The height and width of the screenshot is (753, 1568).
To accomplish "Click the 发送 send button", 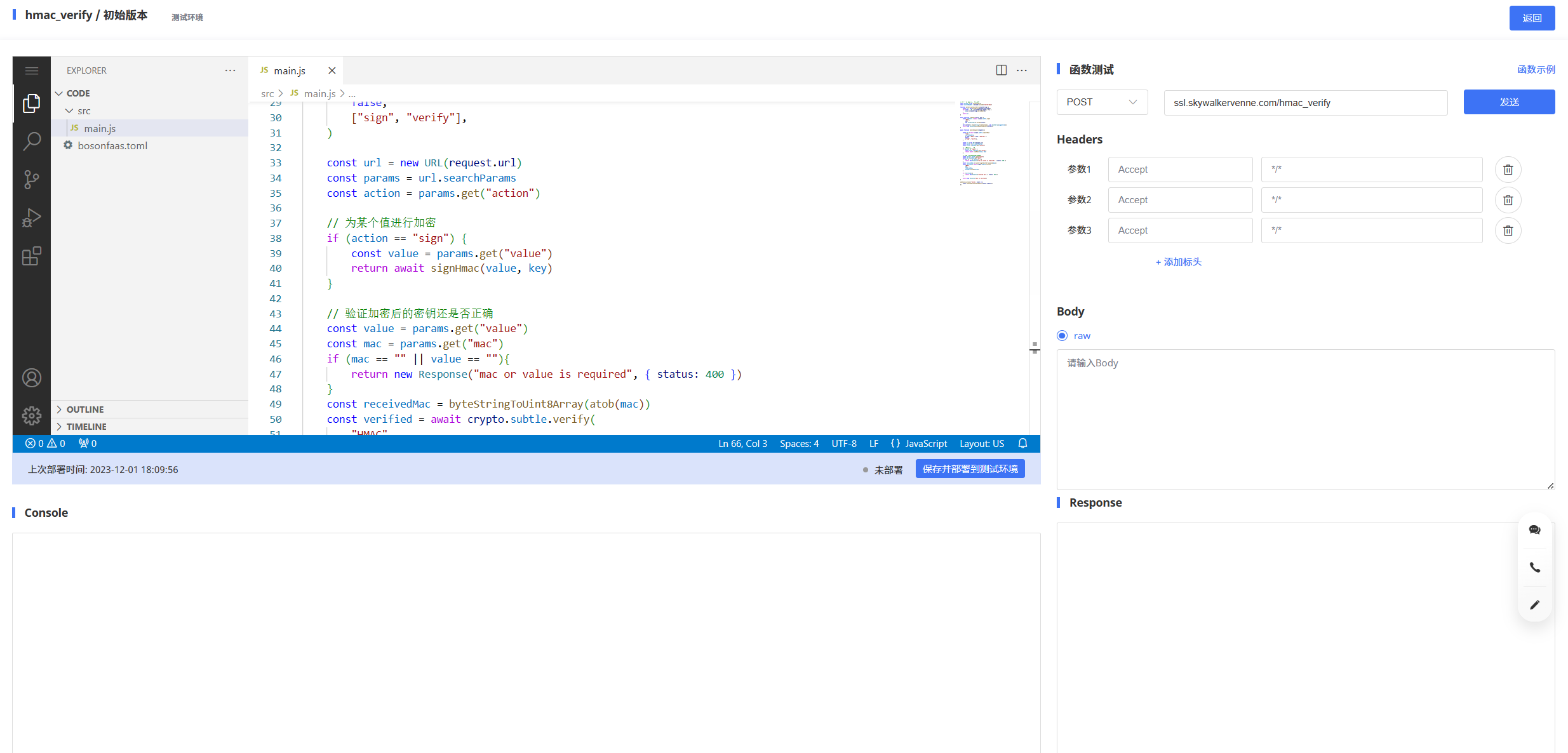I will tap(1508, 102).
